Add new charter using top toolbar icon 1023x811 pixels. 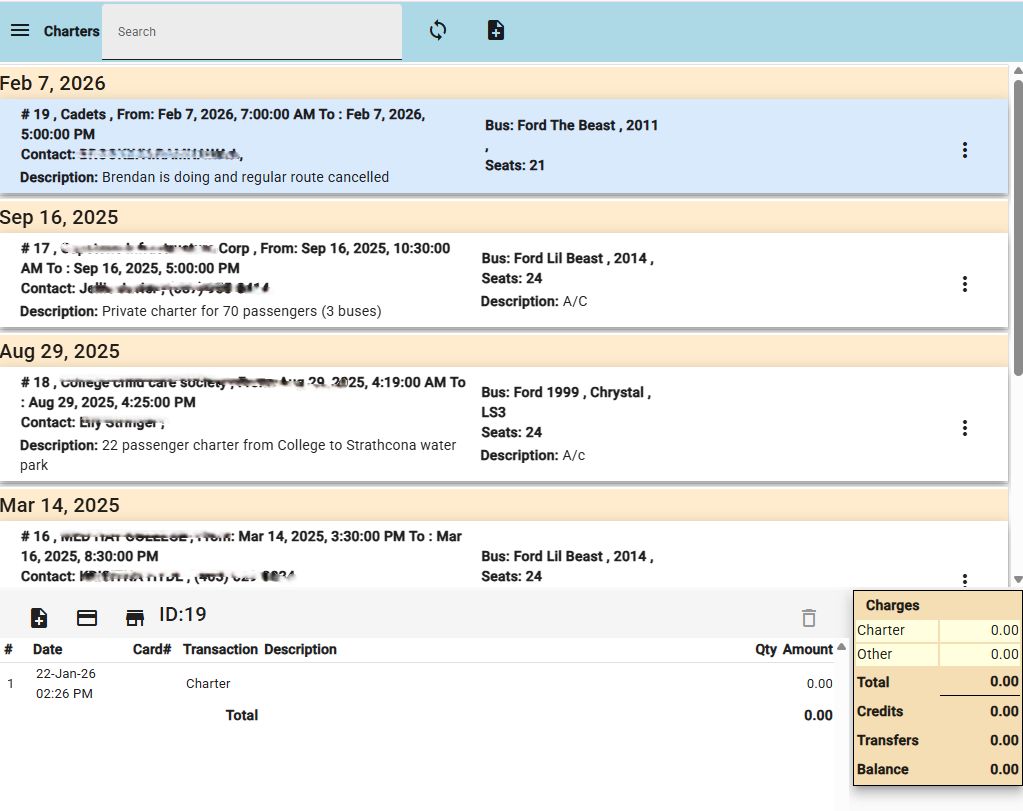tap(496, 30)
